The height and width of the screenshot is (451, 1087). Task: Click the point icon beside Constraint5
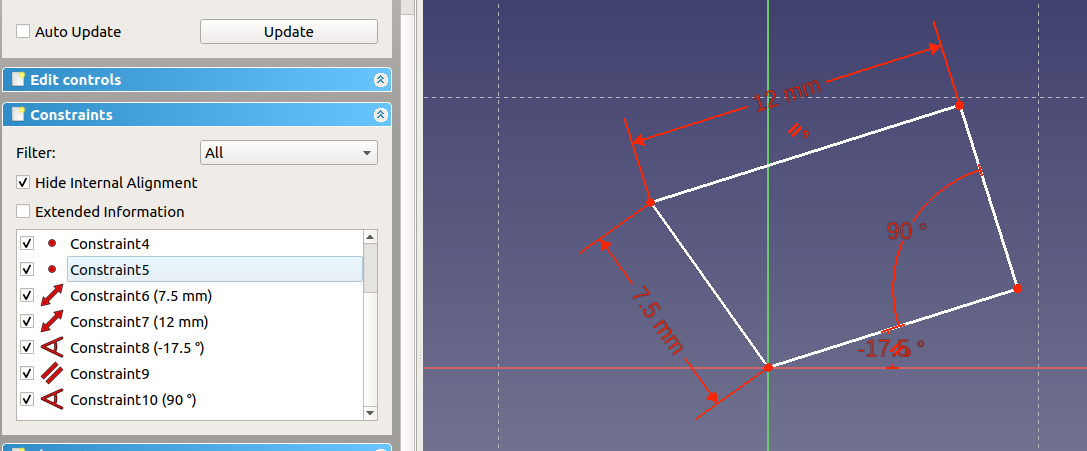[x=52, y=270]
